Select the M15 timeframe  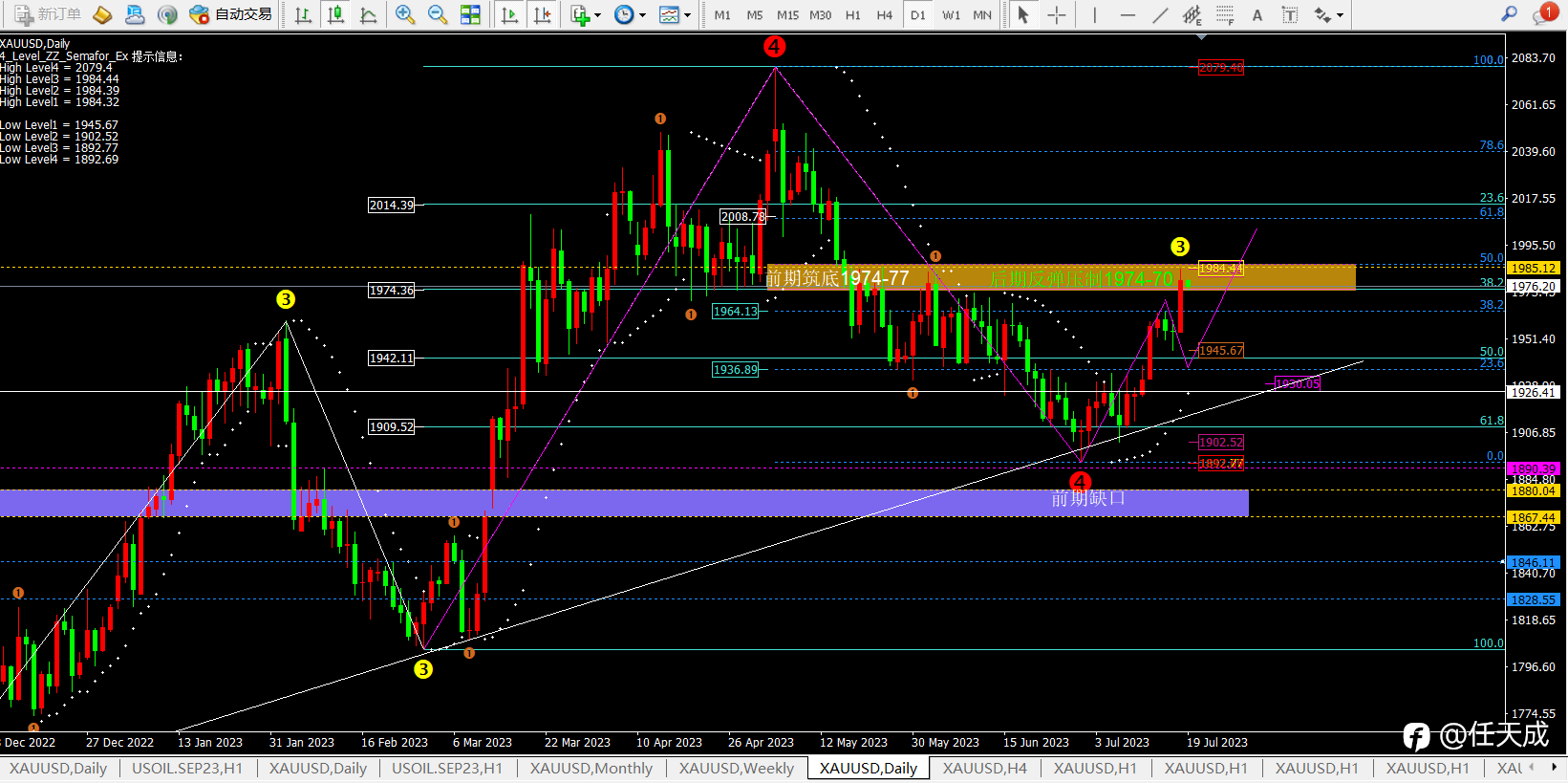coord(787,15)
